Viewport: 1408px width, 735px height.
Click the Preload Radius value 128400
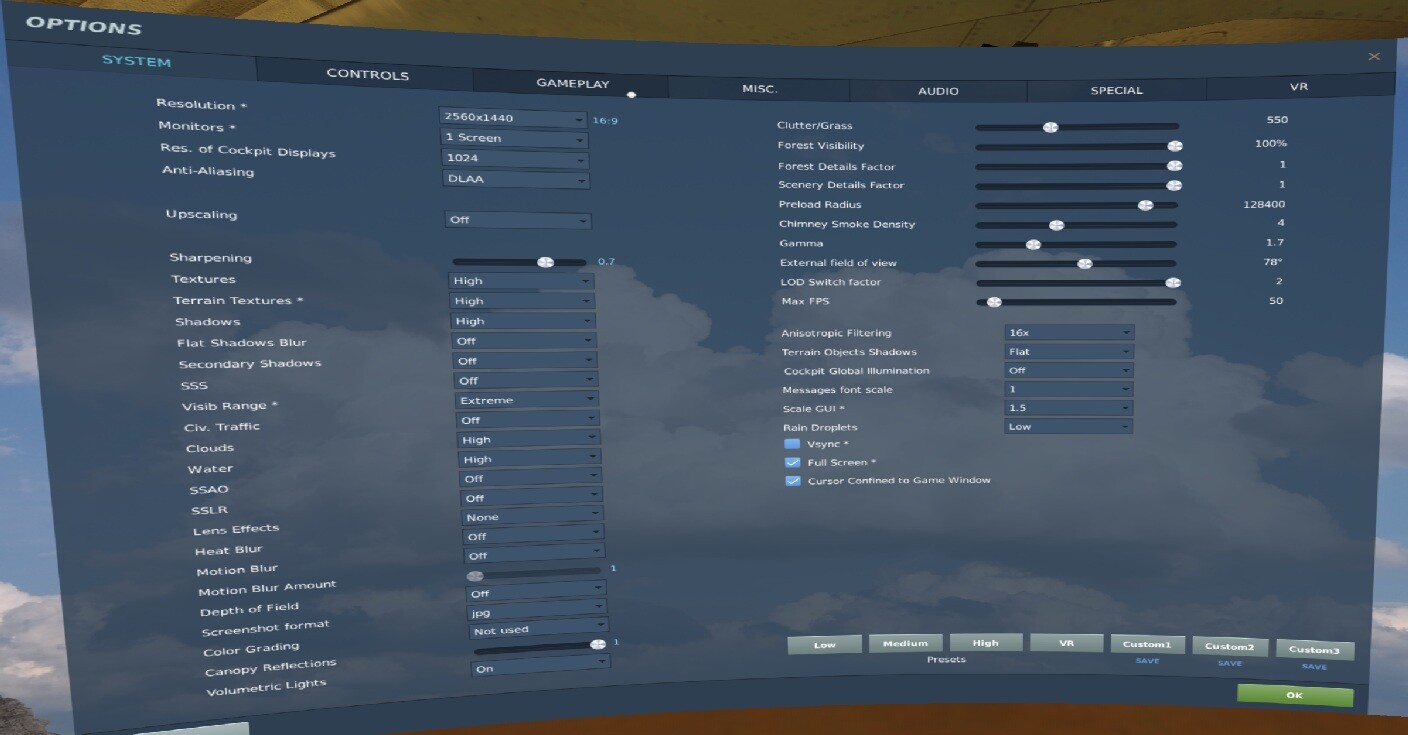pyautogui.click(x=1265, y=204)
